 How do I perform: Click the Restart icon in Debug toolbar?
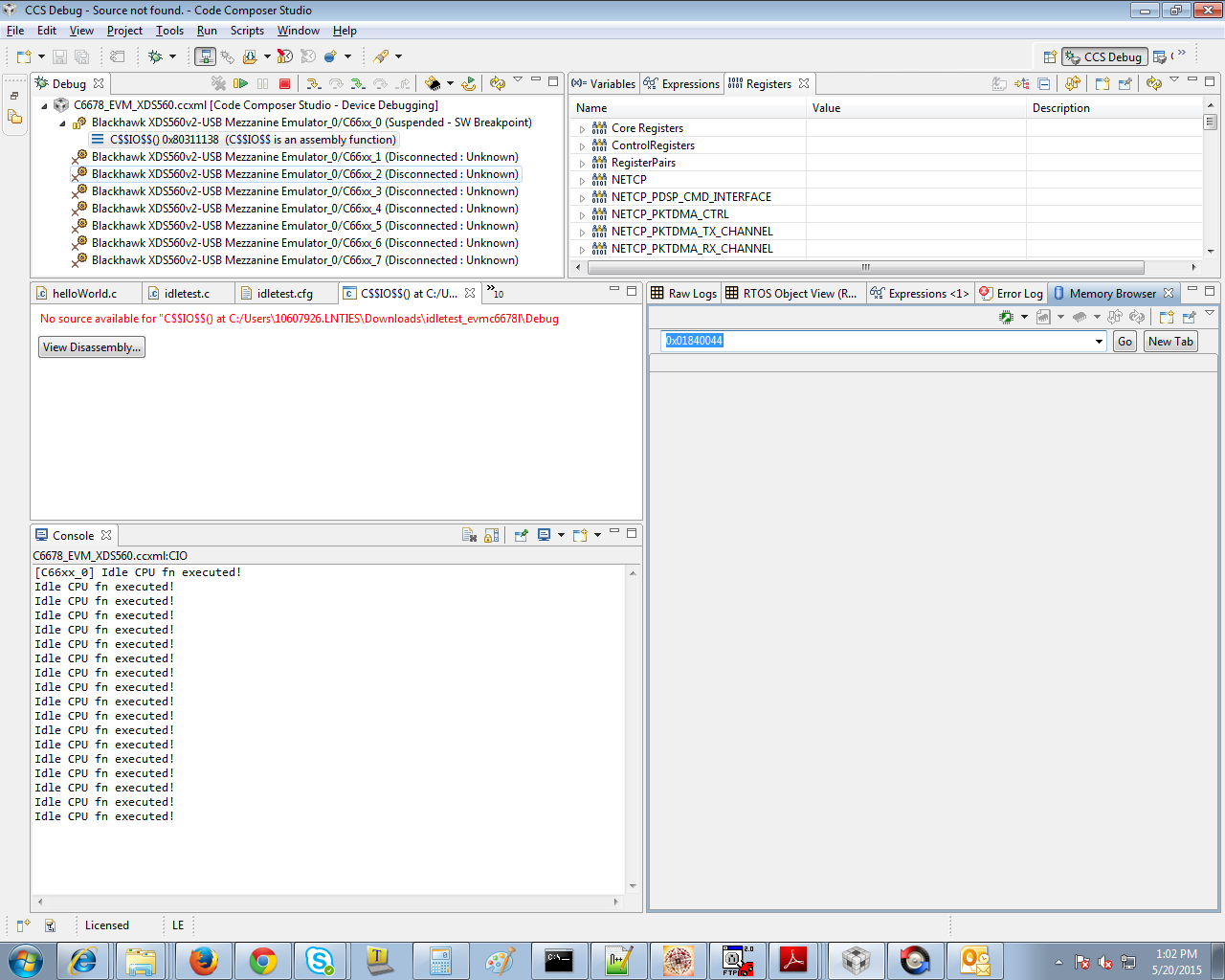(x=469, y=83)
